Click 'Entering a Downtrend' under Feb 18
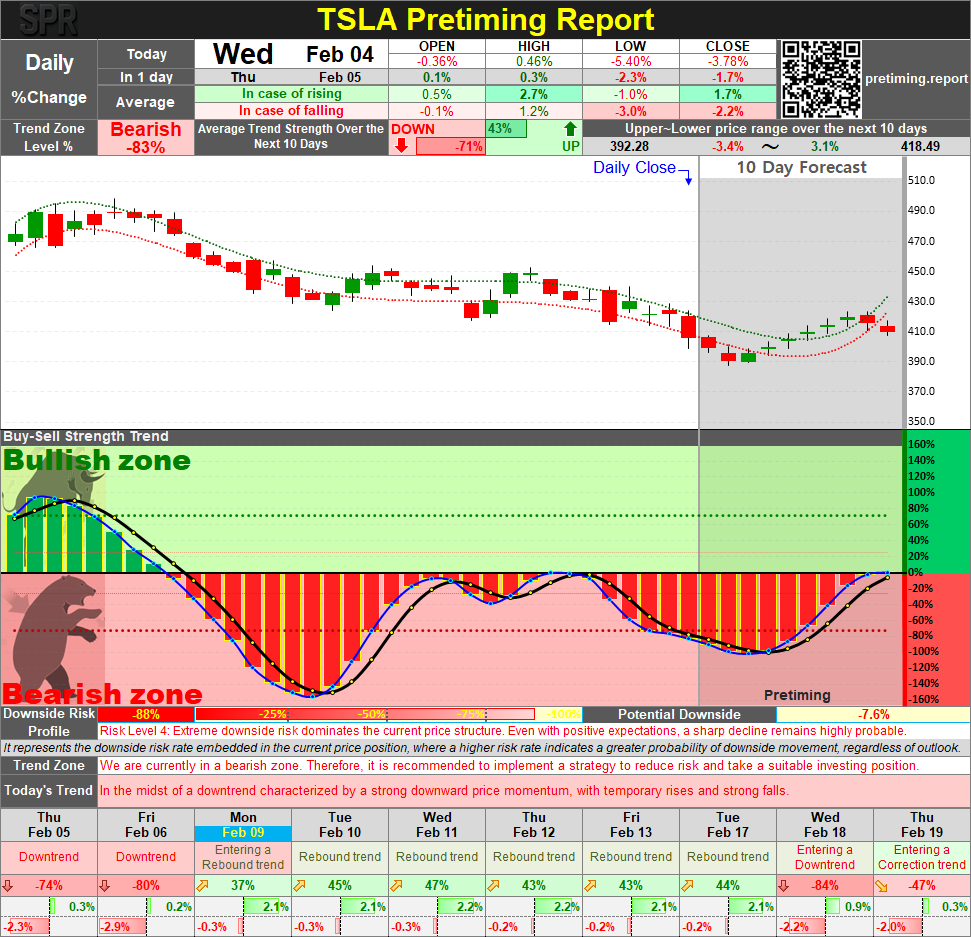 825,857
